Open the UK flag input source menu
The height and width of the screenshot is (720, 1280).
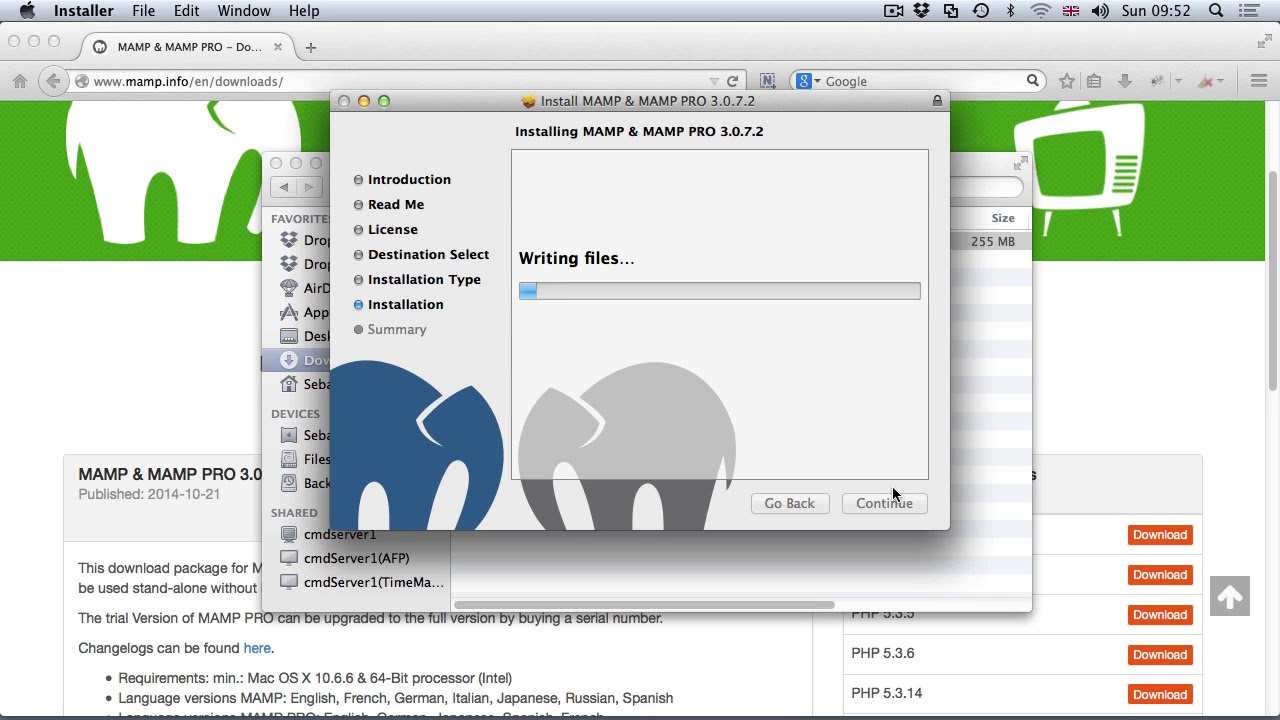click(1071, 11)
